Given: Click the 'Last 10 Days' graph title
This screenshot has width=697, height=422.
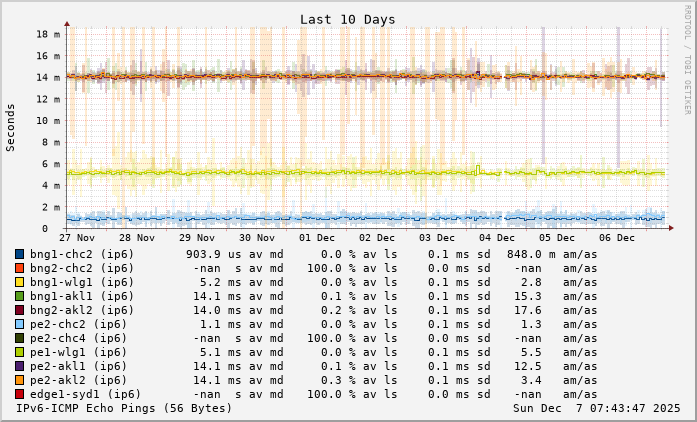Looking at the screenshot, I should (347, 19).
